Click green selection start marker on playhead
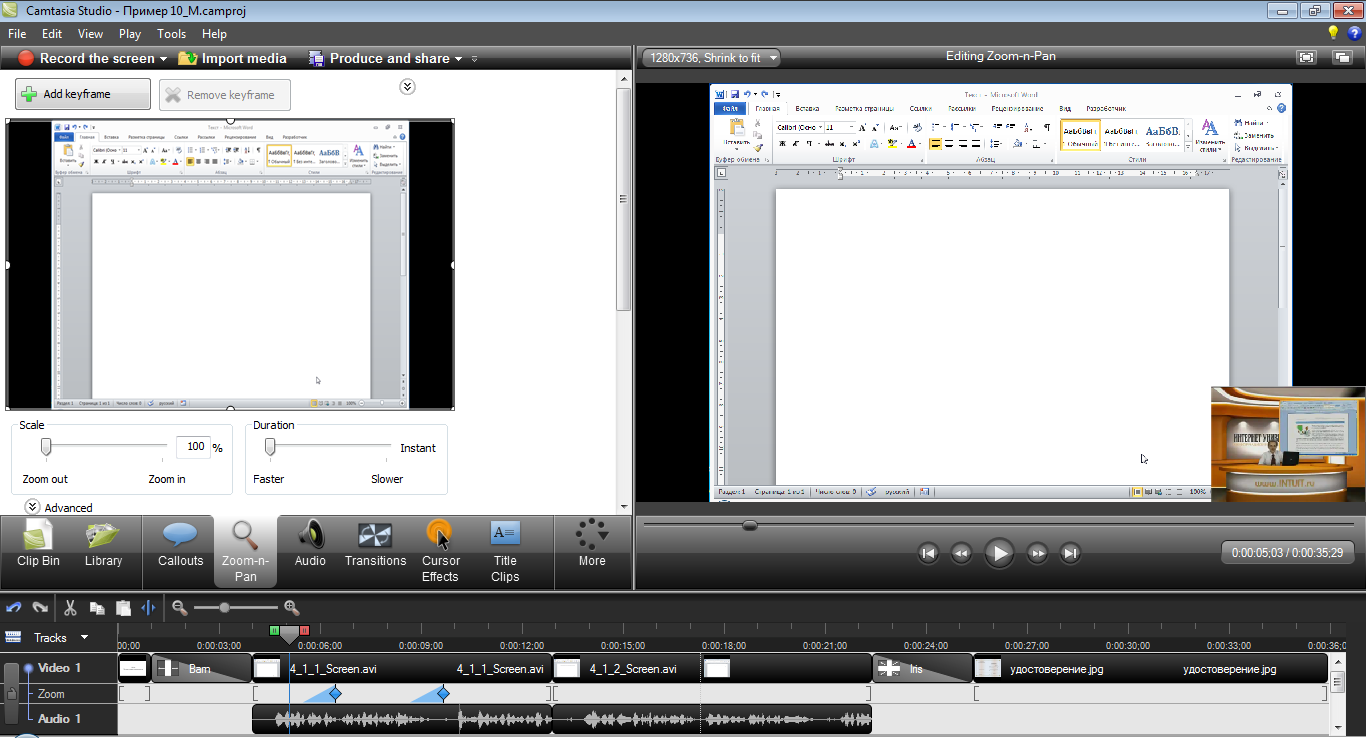 point(274,631)
